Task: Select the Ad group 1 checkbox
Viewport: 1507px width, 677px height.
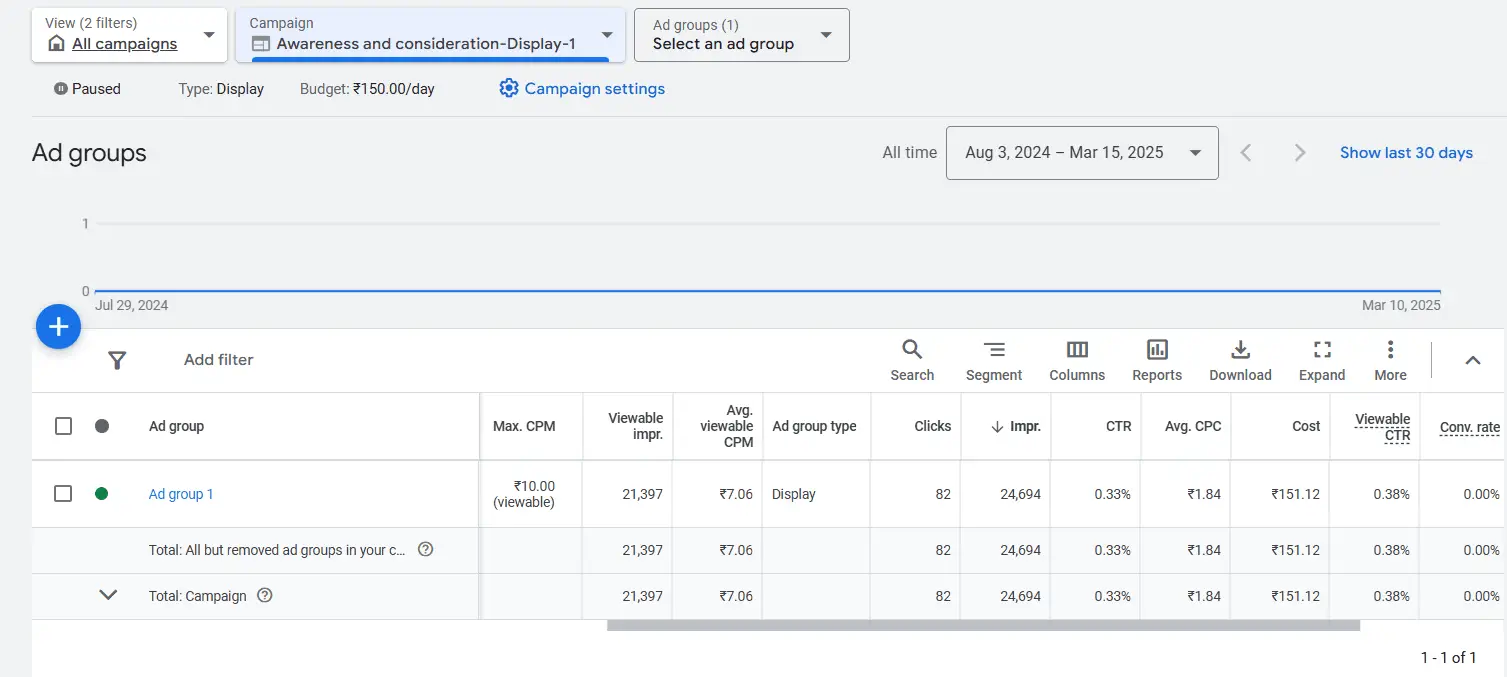Action: click(x=63, y=494)
